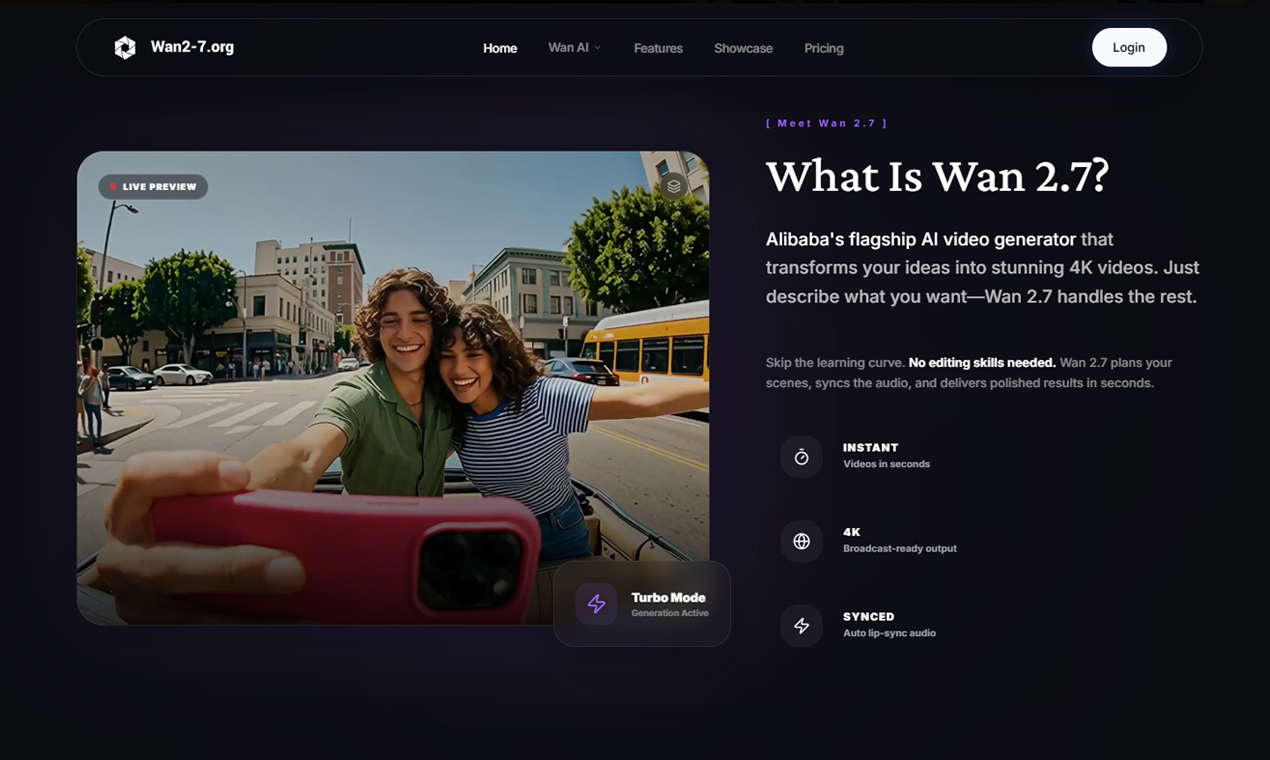Open the Showcase page
The width and height of the screenshot is (1270, 760).
click(743, 48)
